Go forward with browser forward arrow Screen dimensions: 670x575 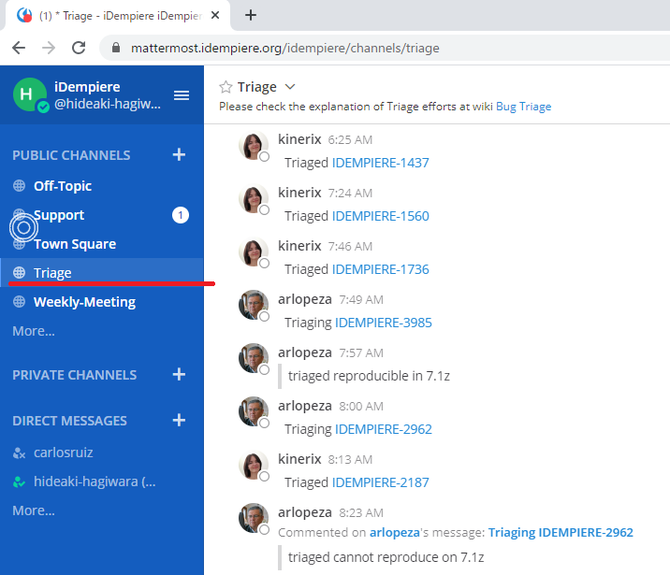[x=49, y=48]
